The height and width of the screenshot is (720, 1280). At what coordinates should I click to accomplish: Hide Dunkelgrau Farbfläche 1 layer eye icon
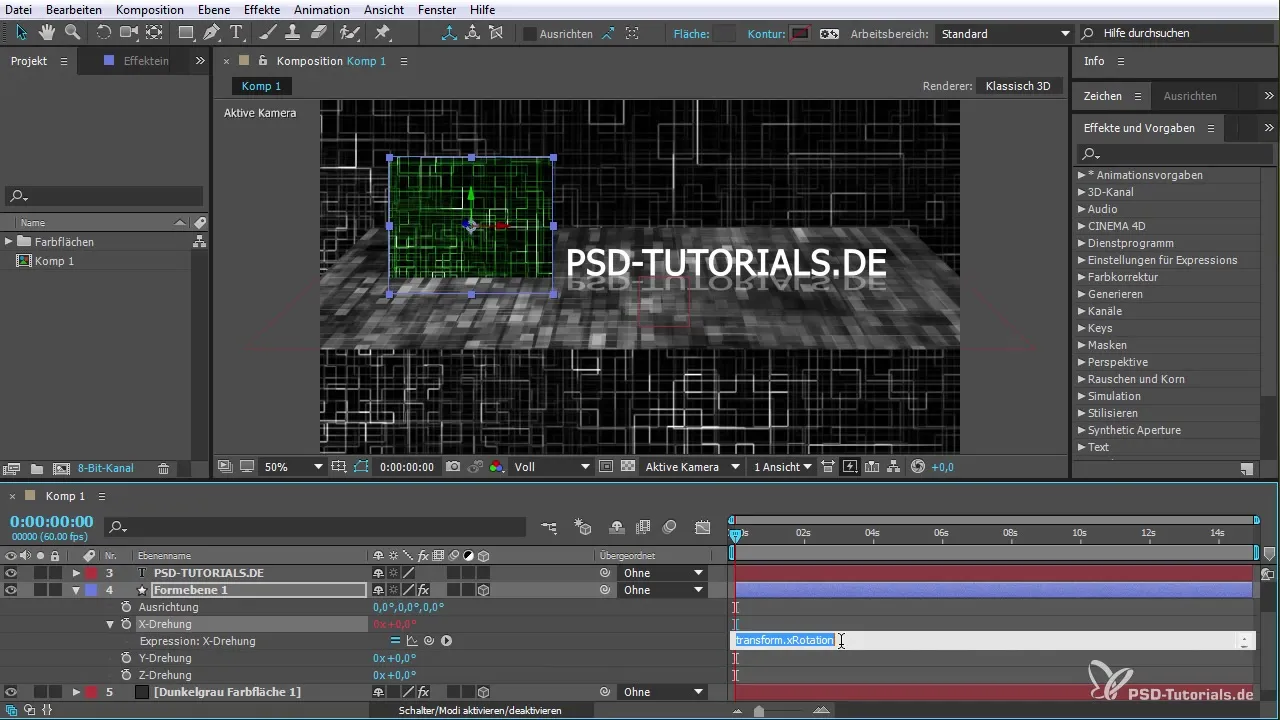(11, 692)
